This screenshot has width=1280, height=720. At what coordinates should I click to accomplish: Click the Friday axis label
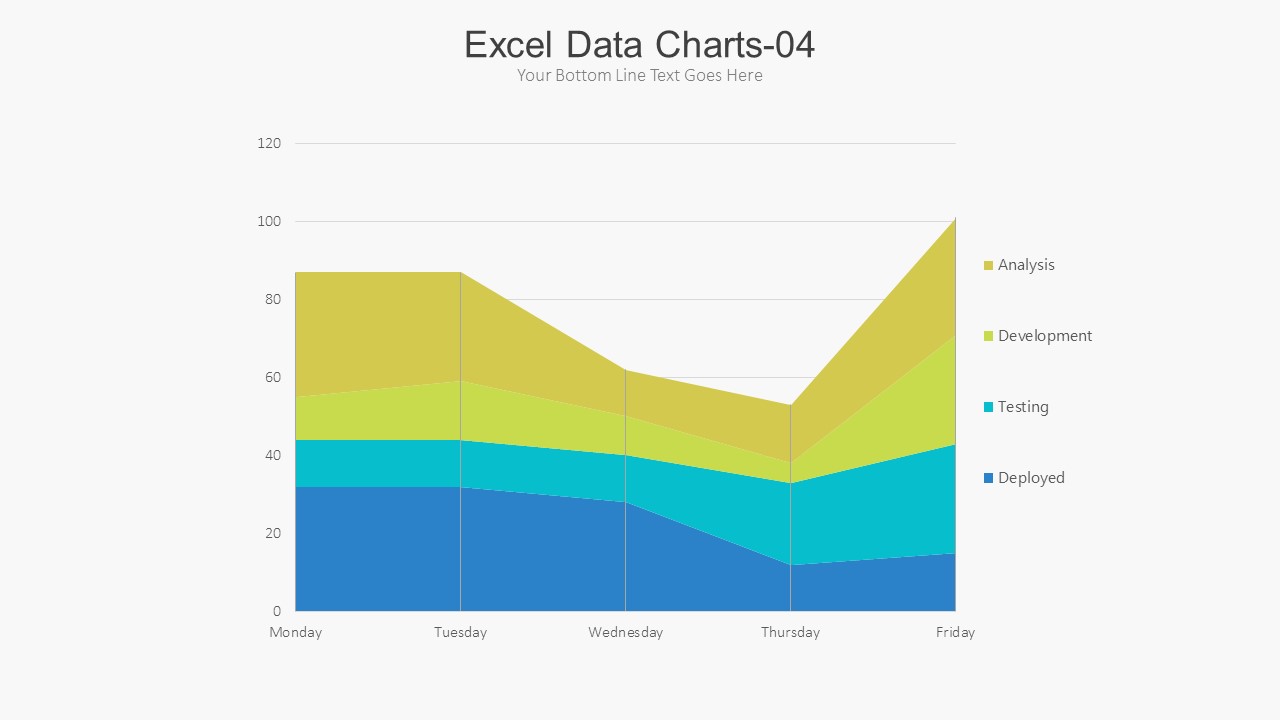click(x=955, y=632)
